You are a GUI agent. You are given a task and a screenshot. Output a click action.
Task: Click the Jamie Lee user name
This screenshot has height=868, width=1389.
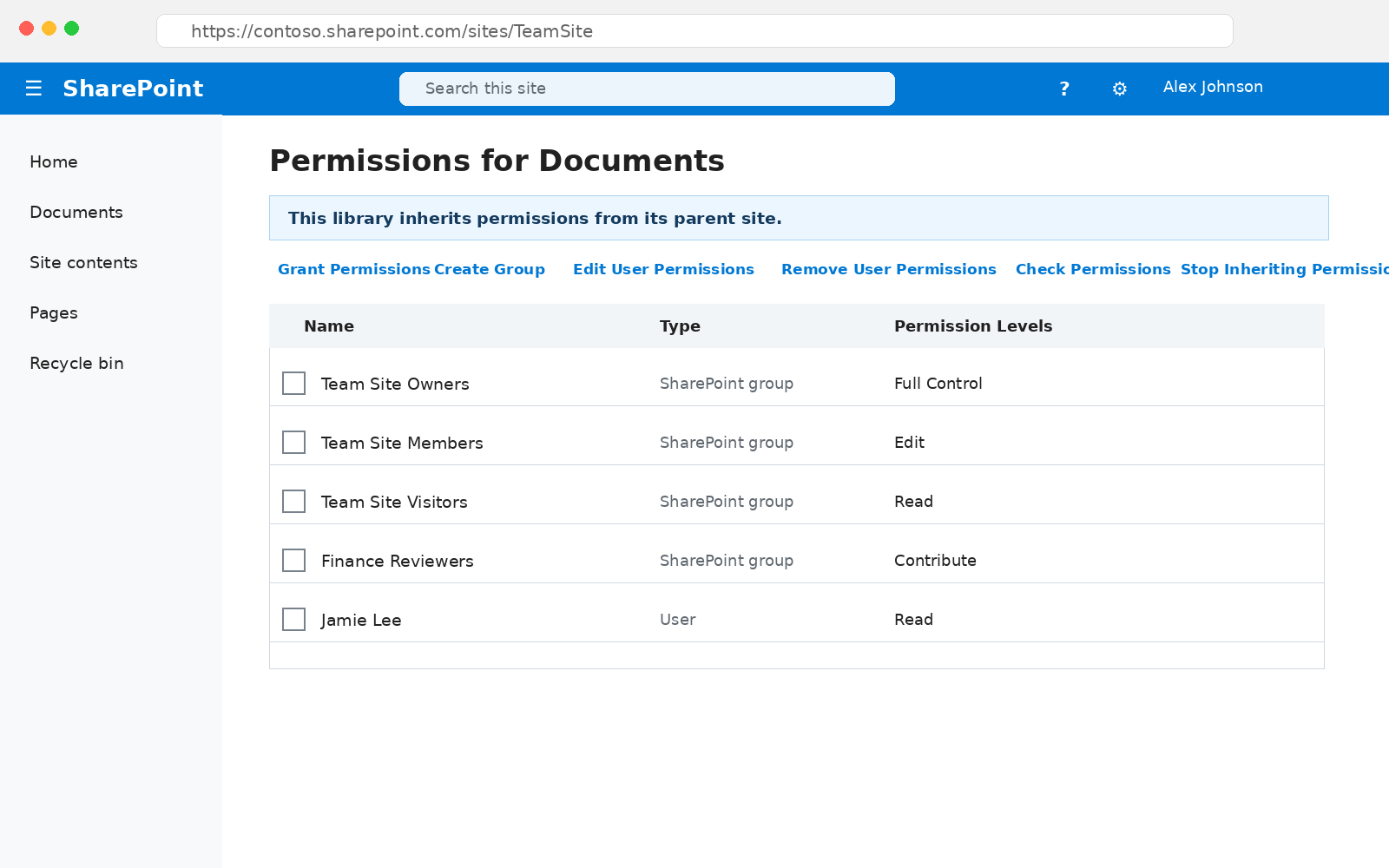point(361,620)
